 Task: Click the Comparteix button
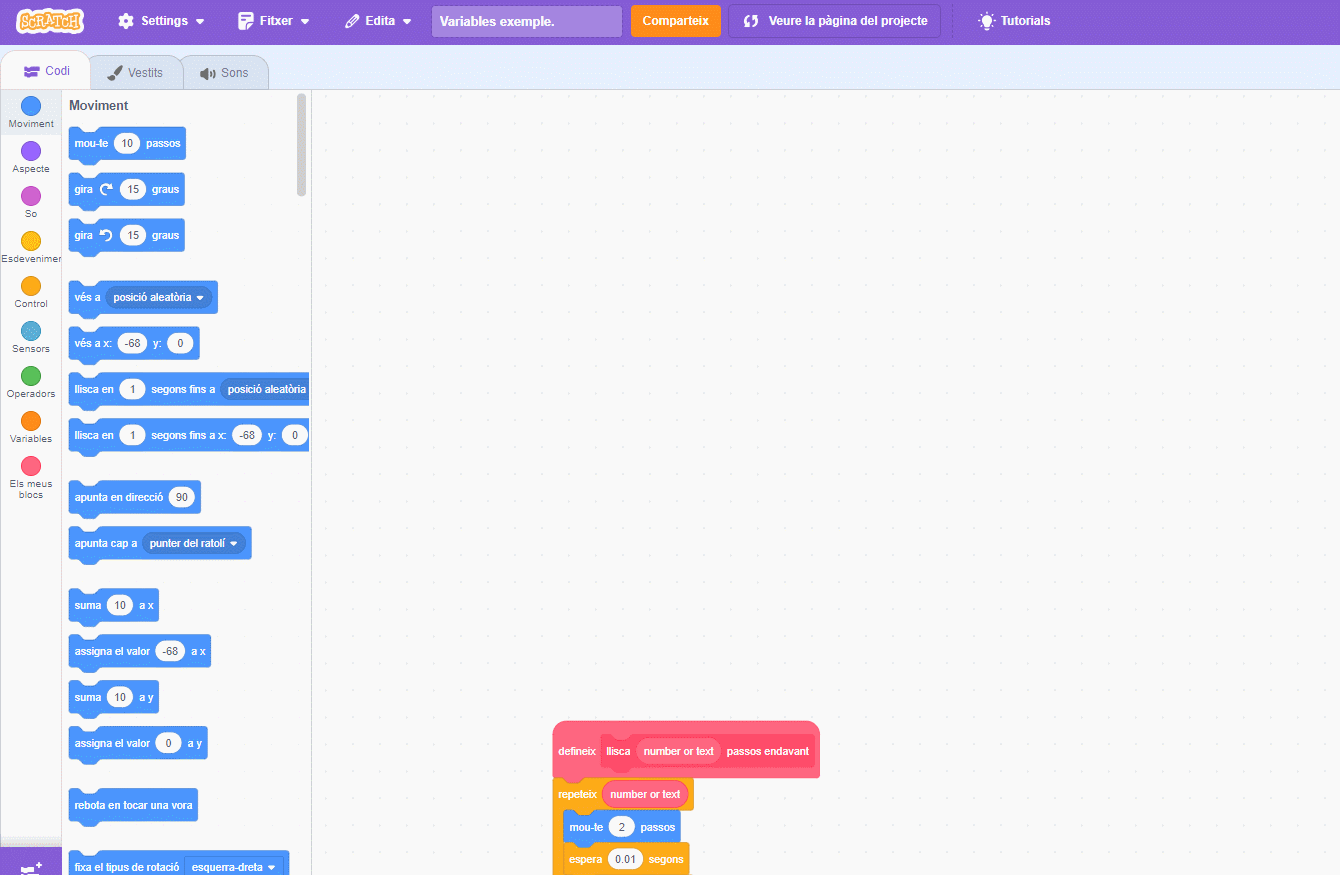pyautogui.click(x=675, y=21)
